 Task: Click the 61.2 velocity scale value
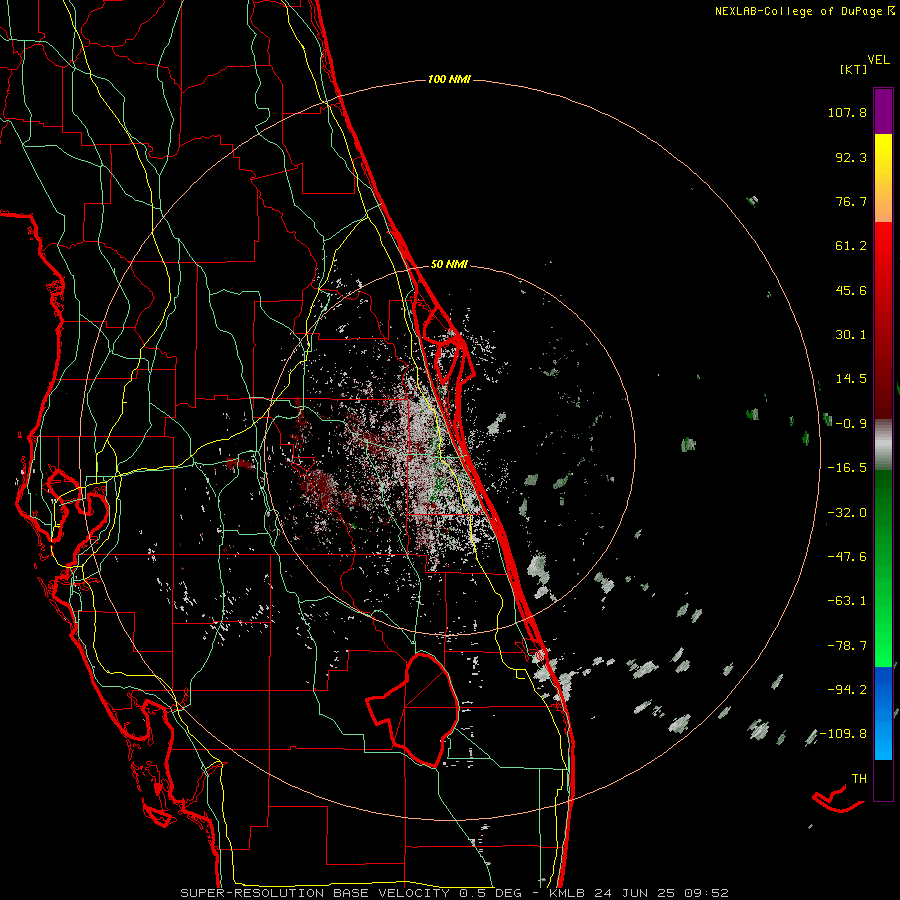pos(851,246)
